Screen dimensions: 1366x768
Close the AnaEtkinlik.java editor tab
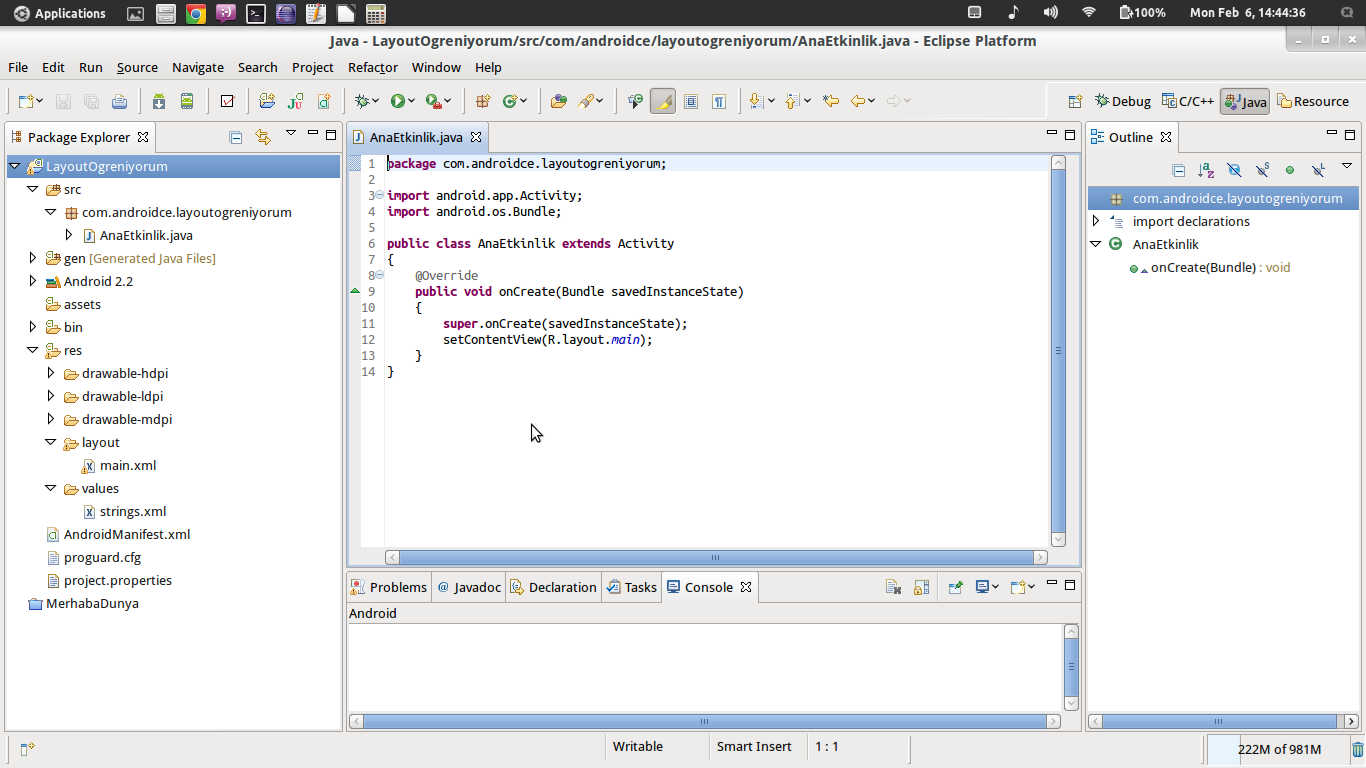point(476,137)
